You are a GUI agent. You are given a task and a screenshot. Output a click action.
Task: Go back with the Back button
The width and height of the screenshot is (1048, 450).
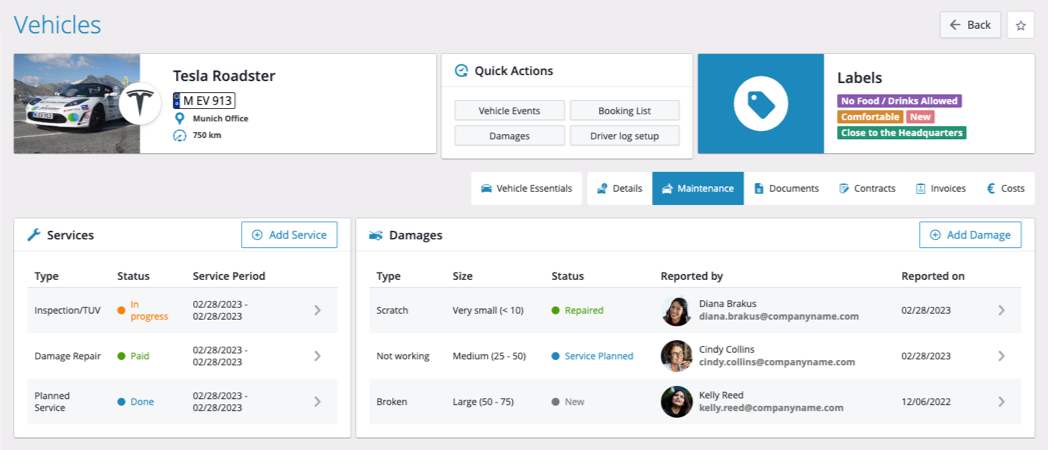click(970, 25)
